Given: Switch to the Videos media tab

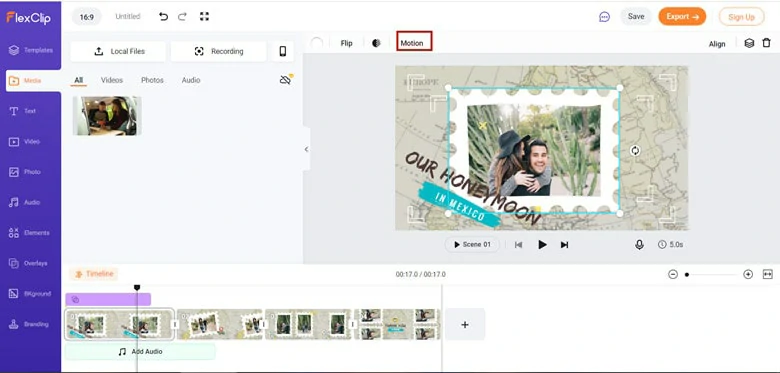Looking at the screenshot, I should coord(112,80).
